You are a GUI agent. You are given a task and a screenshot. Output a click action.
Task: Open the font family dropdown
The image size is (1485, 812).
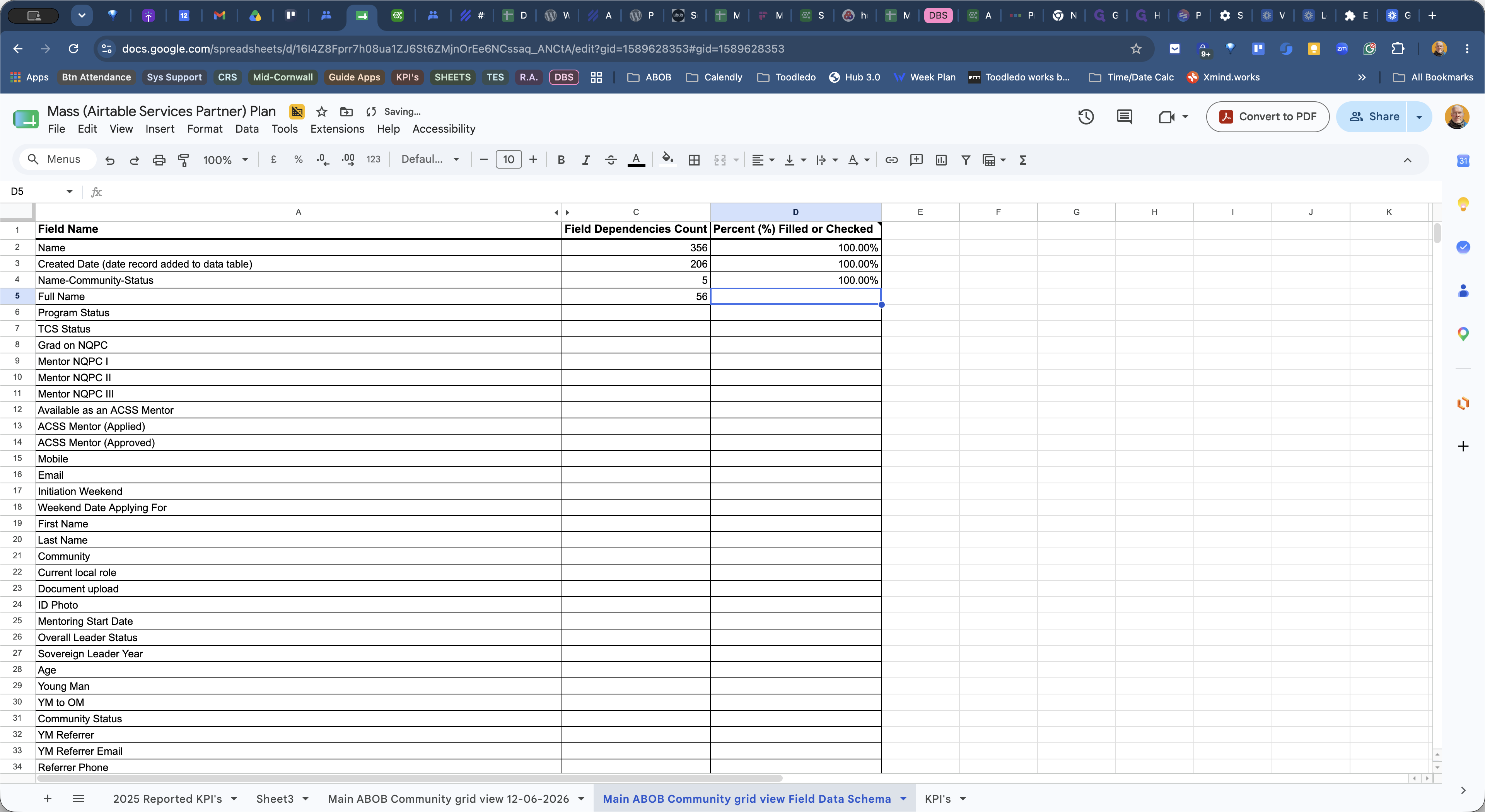430,160
